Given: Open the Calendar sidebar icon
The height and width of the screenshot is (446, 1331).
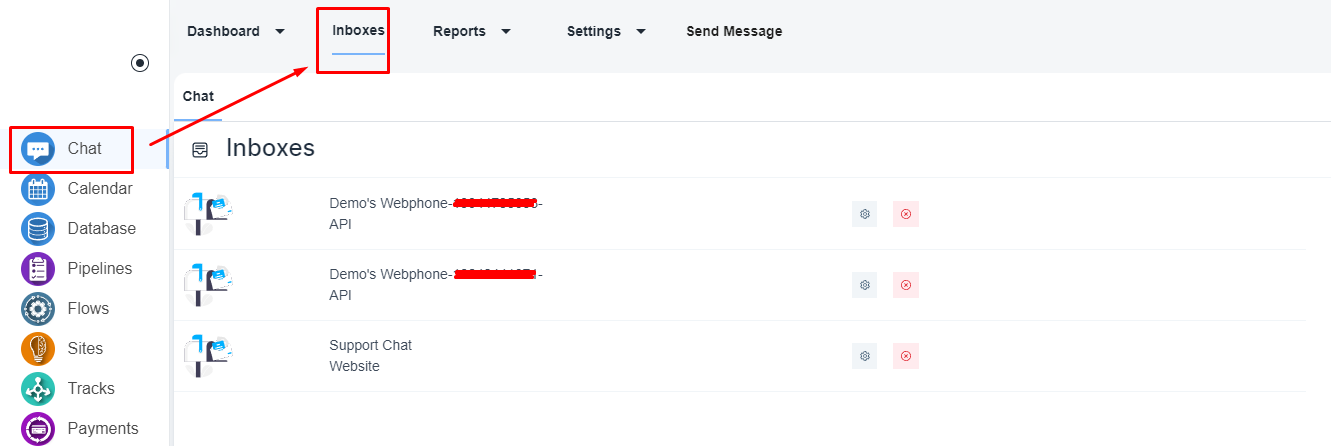Looking at the screenshot, I should click(x=38, y=189).
